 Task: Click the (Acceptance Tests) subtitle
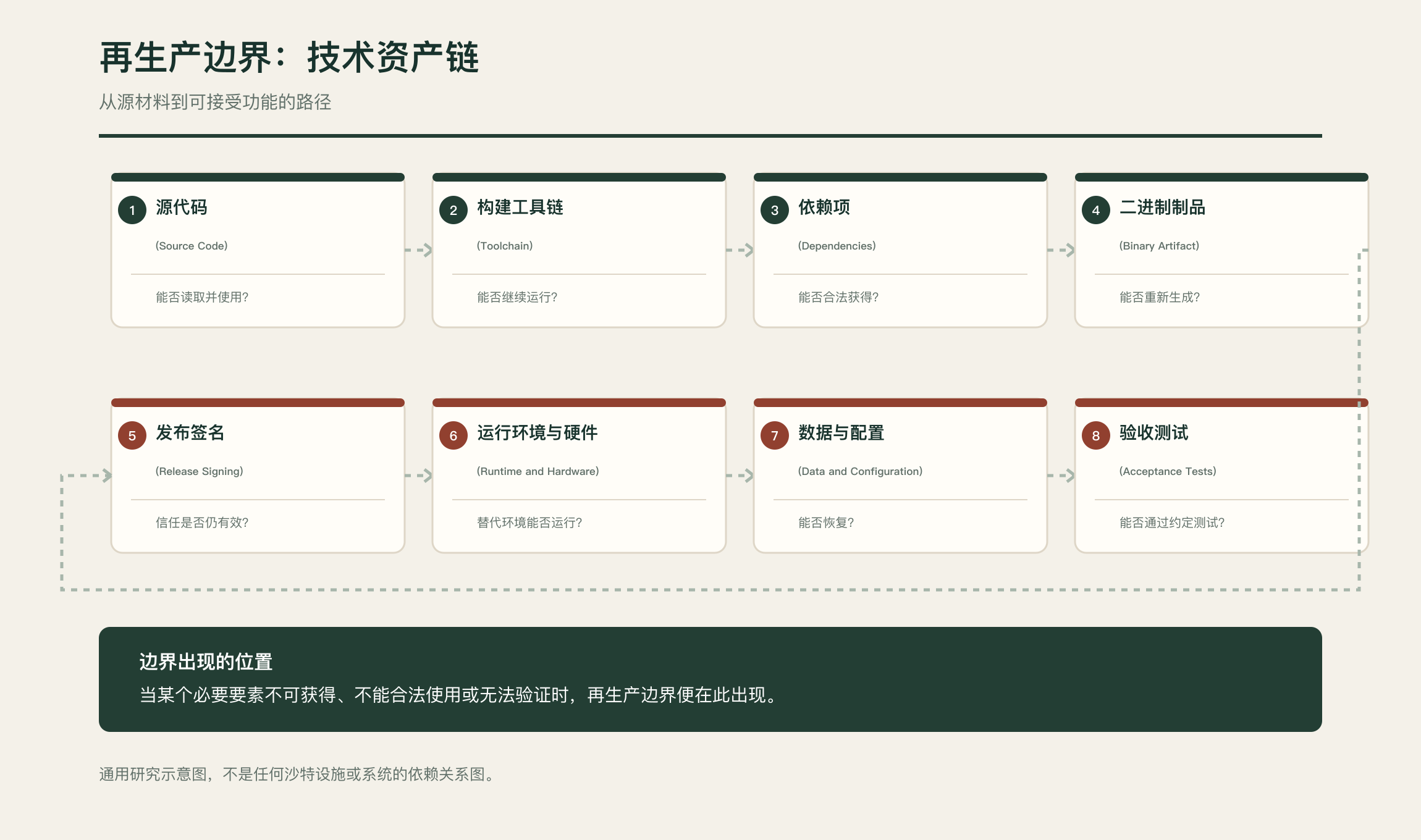point(1168,471)
